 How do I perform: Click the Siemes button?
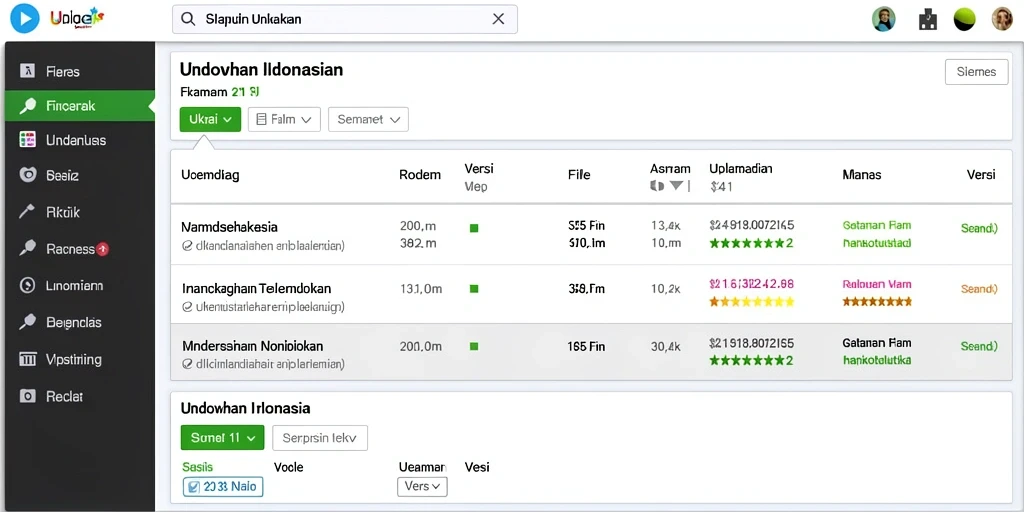(x=976, y=72)
